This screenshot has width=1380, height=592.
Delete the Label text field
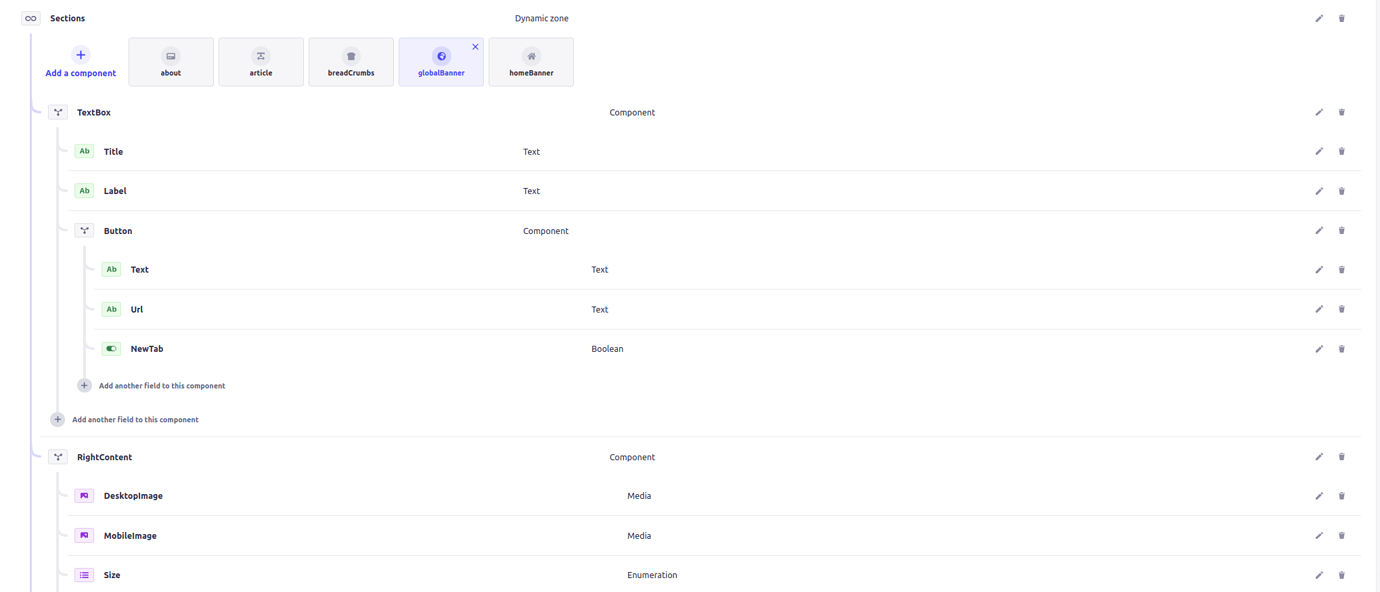click(1341, 190)
